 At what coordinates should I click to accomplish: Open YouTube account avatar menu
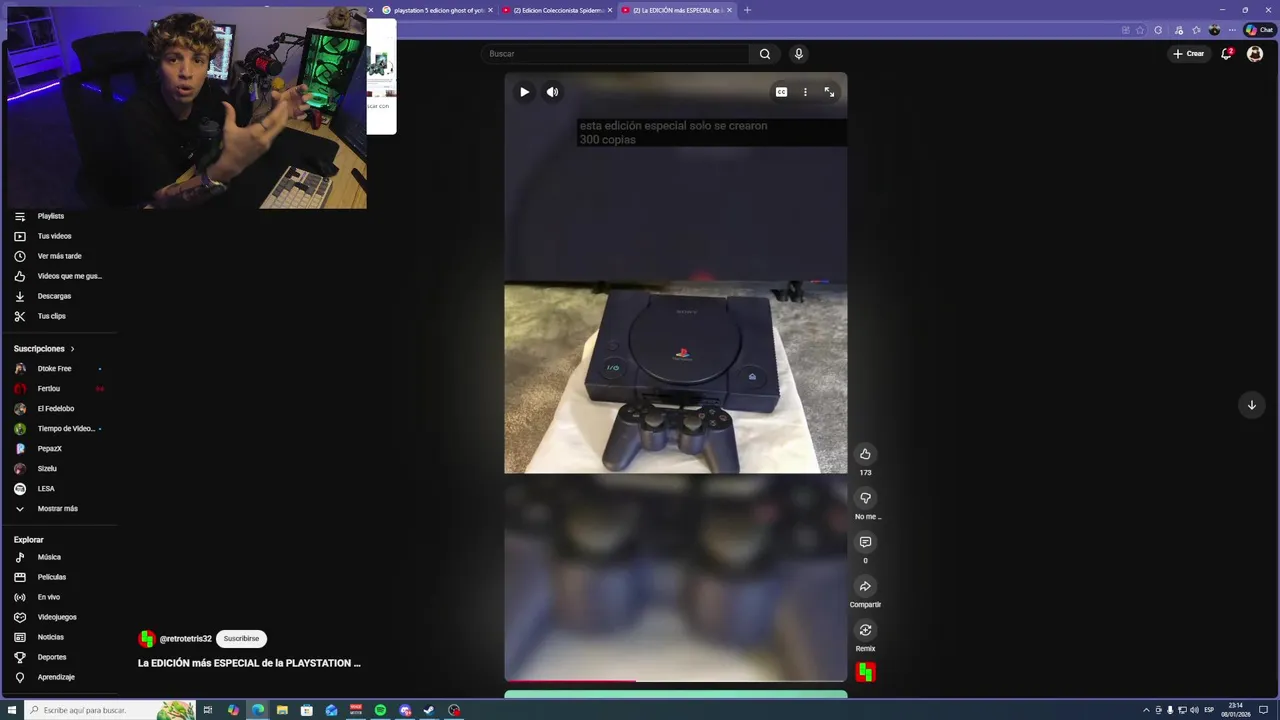1255,54
